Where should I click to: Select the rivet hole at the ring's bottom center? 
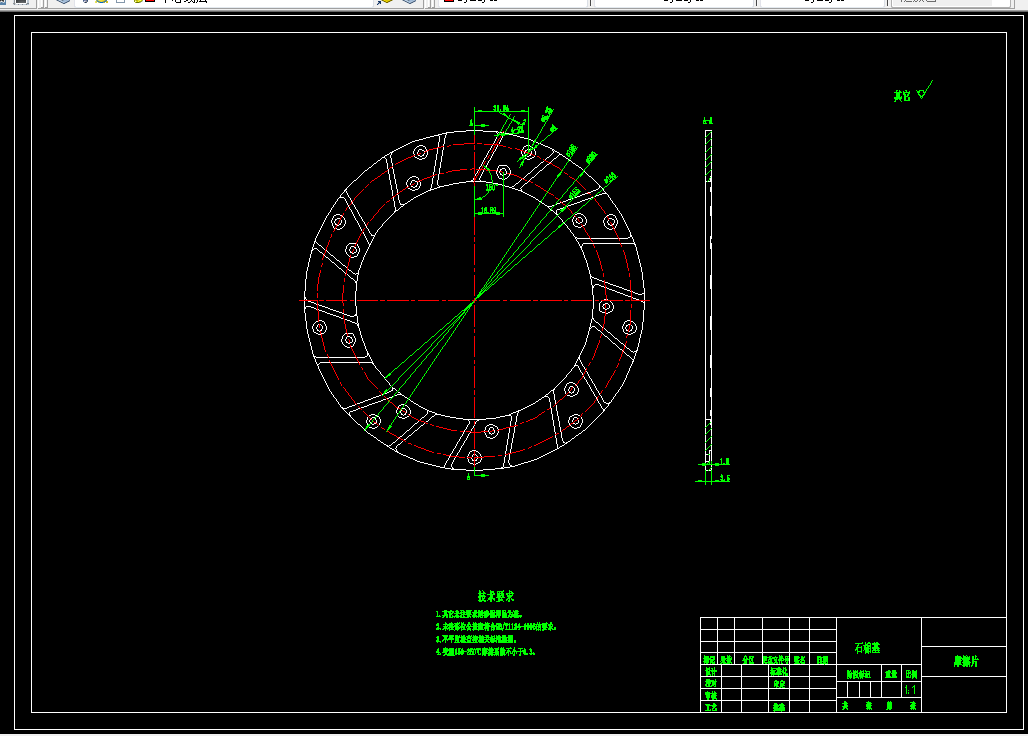click(x=475, y=457)
